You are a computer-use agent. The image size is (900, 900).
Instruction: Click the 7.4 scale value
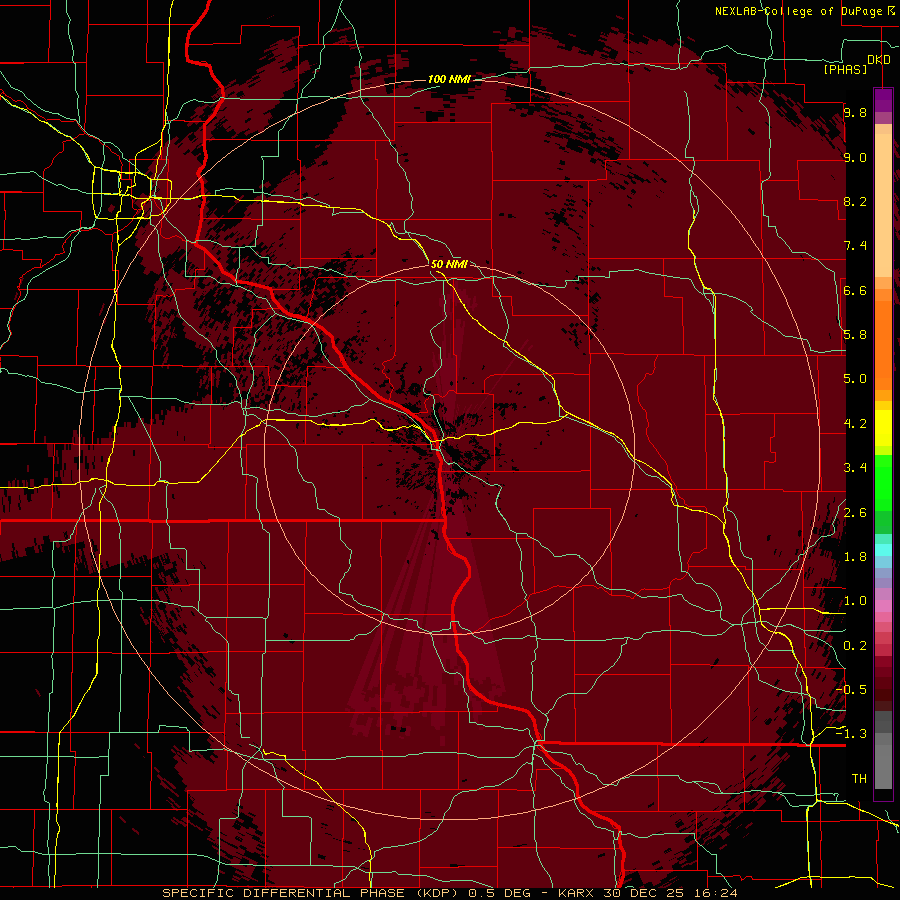tap(855, 246)
